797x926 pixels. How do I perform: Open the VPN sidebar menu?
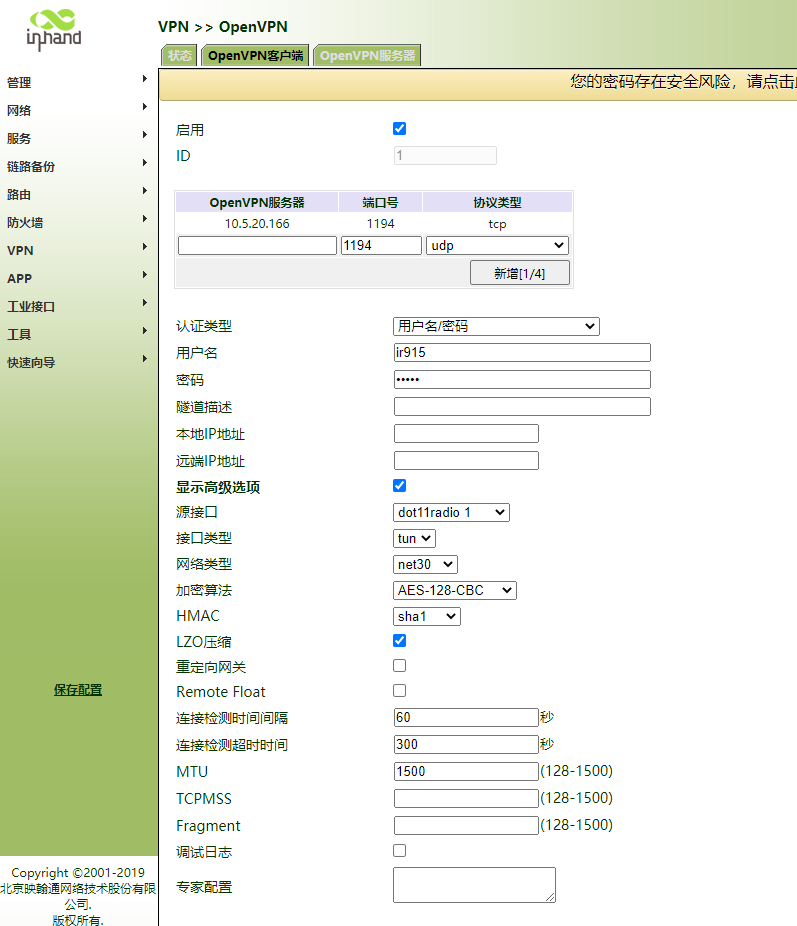77,250
